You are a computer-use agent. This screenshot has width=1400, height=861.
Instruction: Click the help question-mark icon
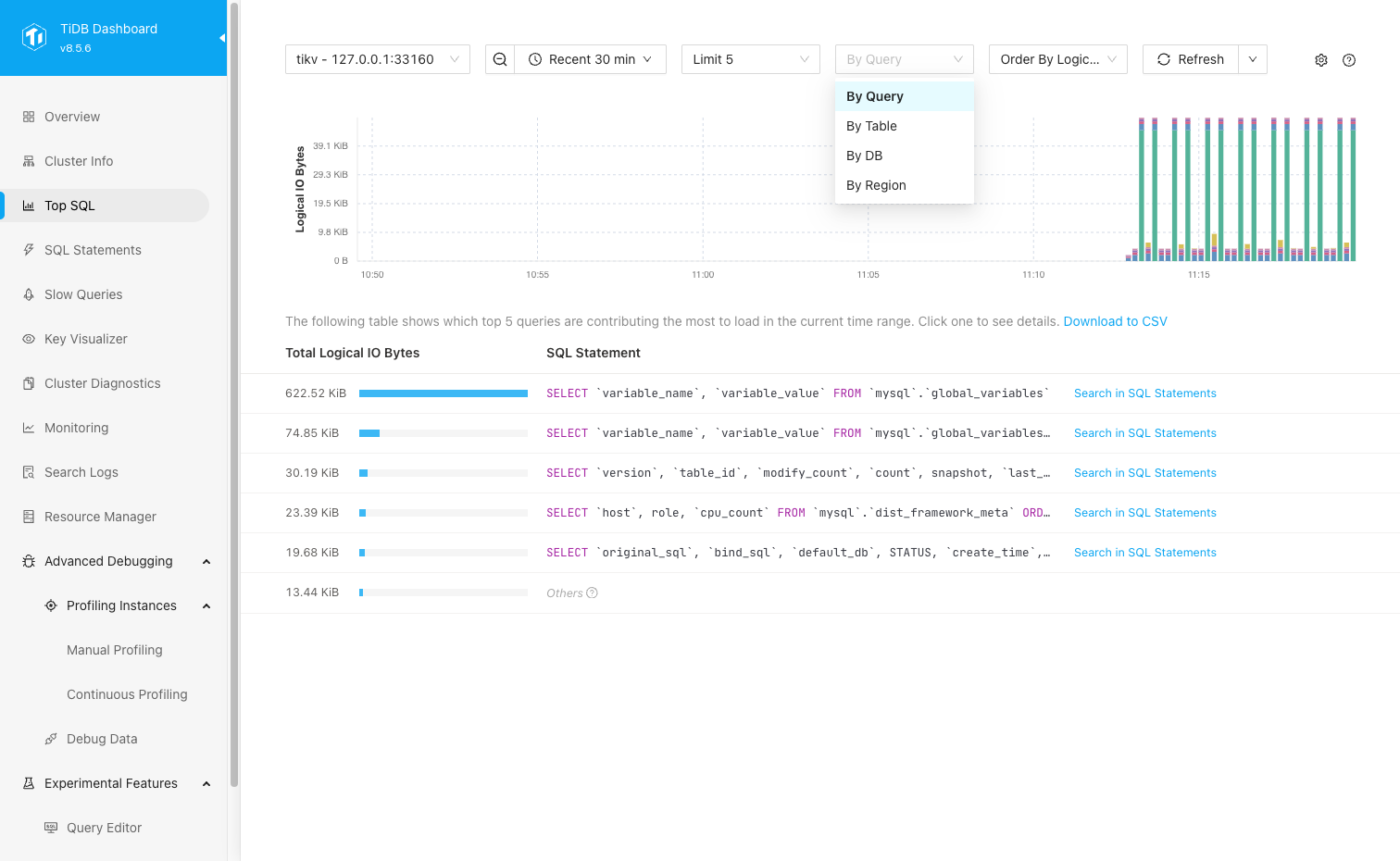pyautogui.click(x=1349, y=59)
